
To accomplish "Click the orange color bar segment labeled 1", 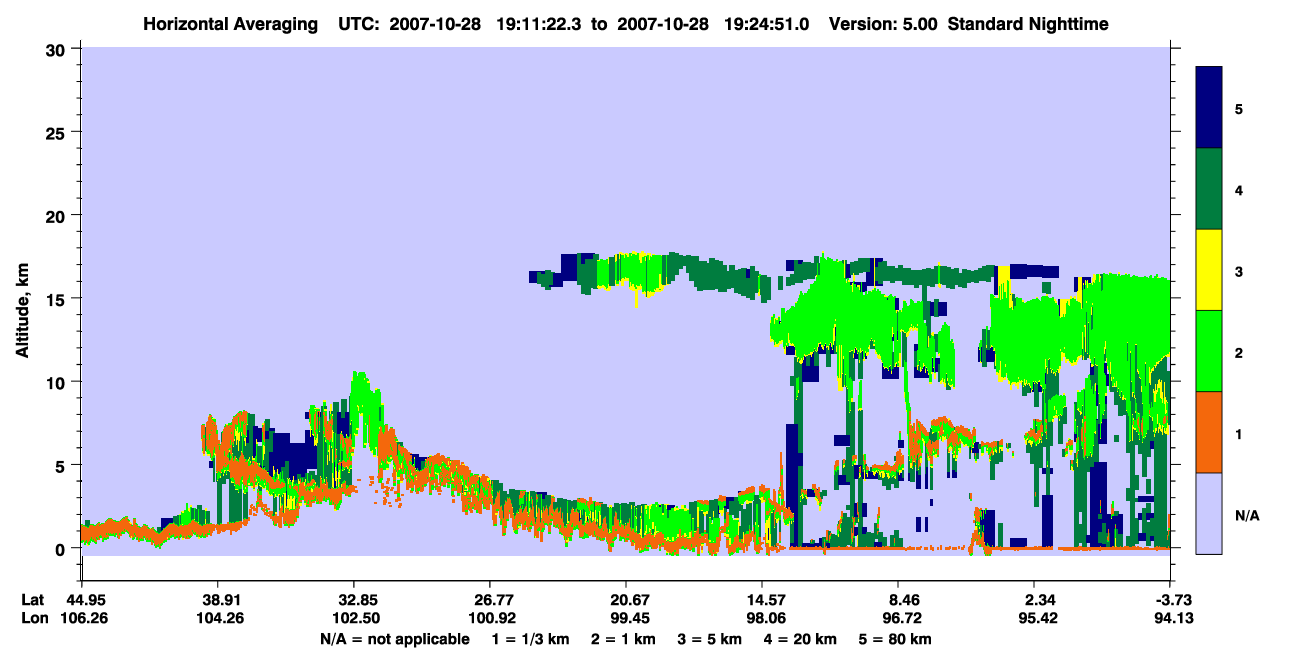I will point(1209,432).
